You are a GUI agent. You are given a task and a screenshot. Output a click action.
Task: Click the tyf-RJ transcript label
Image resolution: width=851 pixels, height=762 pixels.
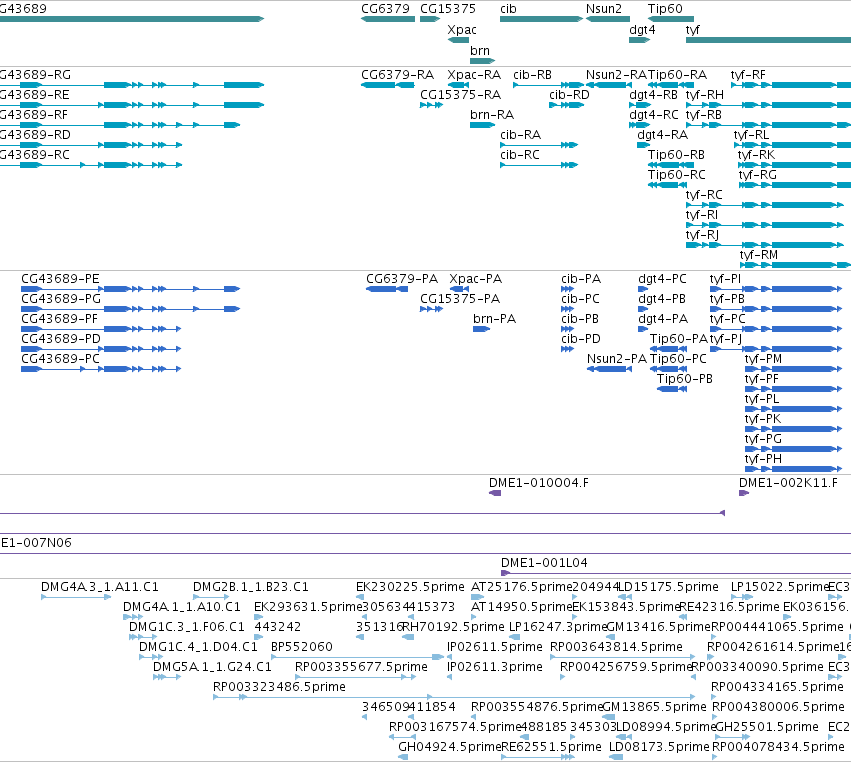coord(702,235)
